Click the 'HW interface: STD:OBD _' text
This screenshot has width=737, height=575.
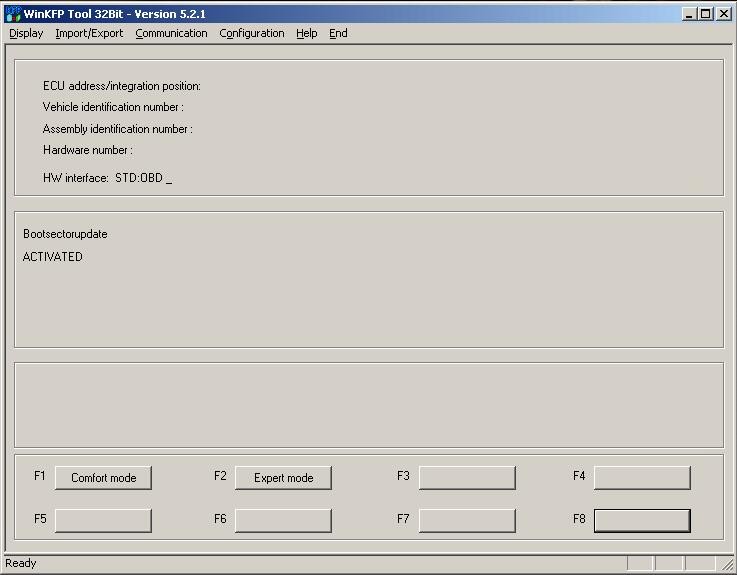click(108, 178)
